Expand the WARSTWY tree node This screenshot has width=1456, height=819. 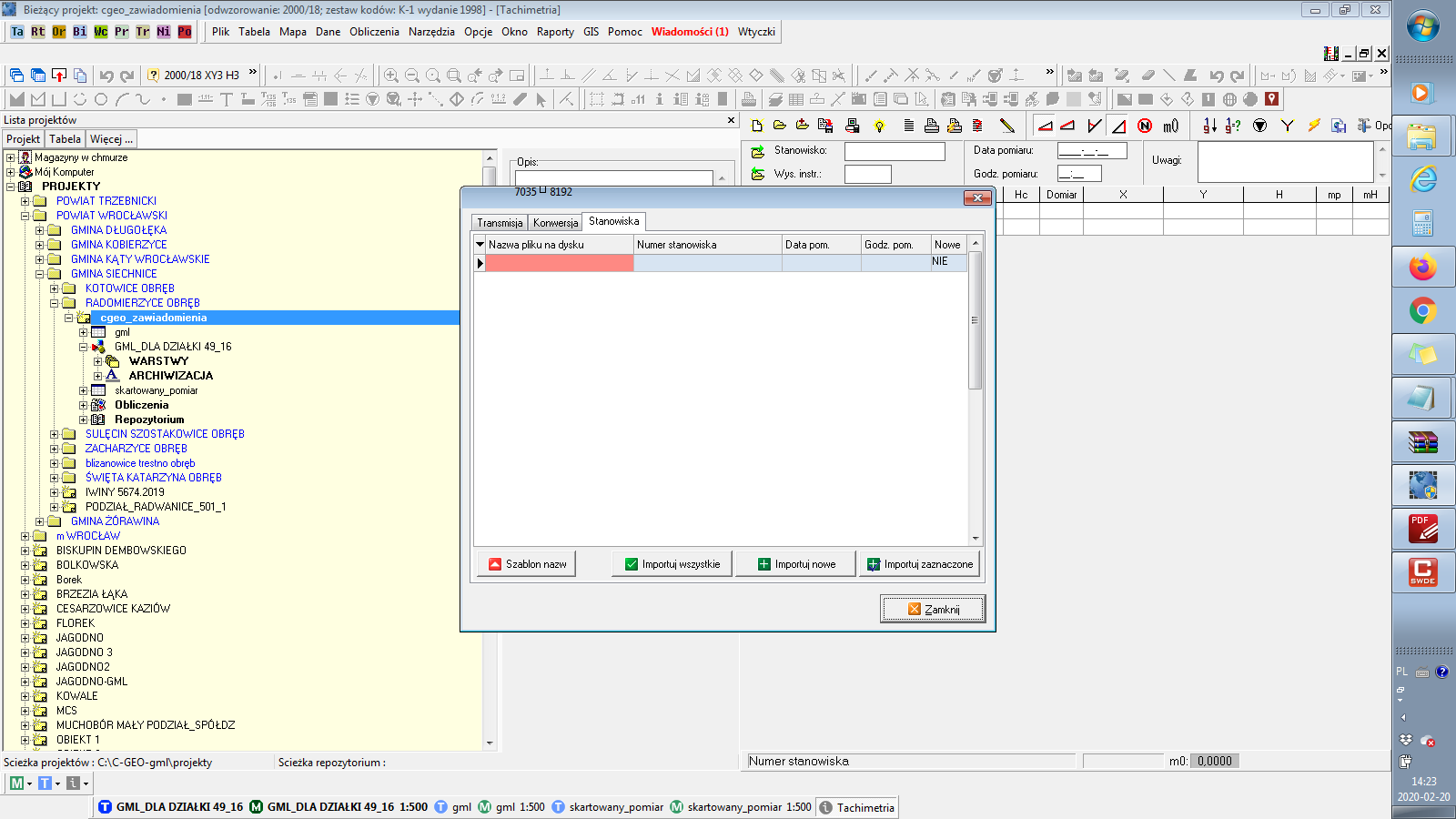coord(98,361)
